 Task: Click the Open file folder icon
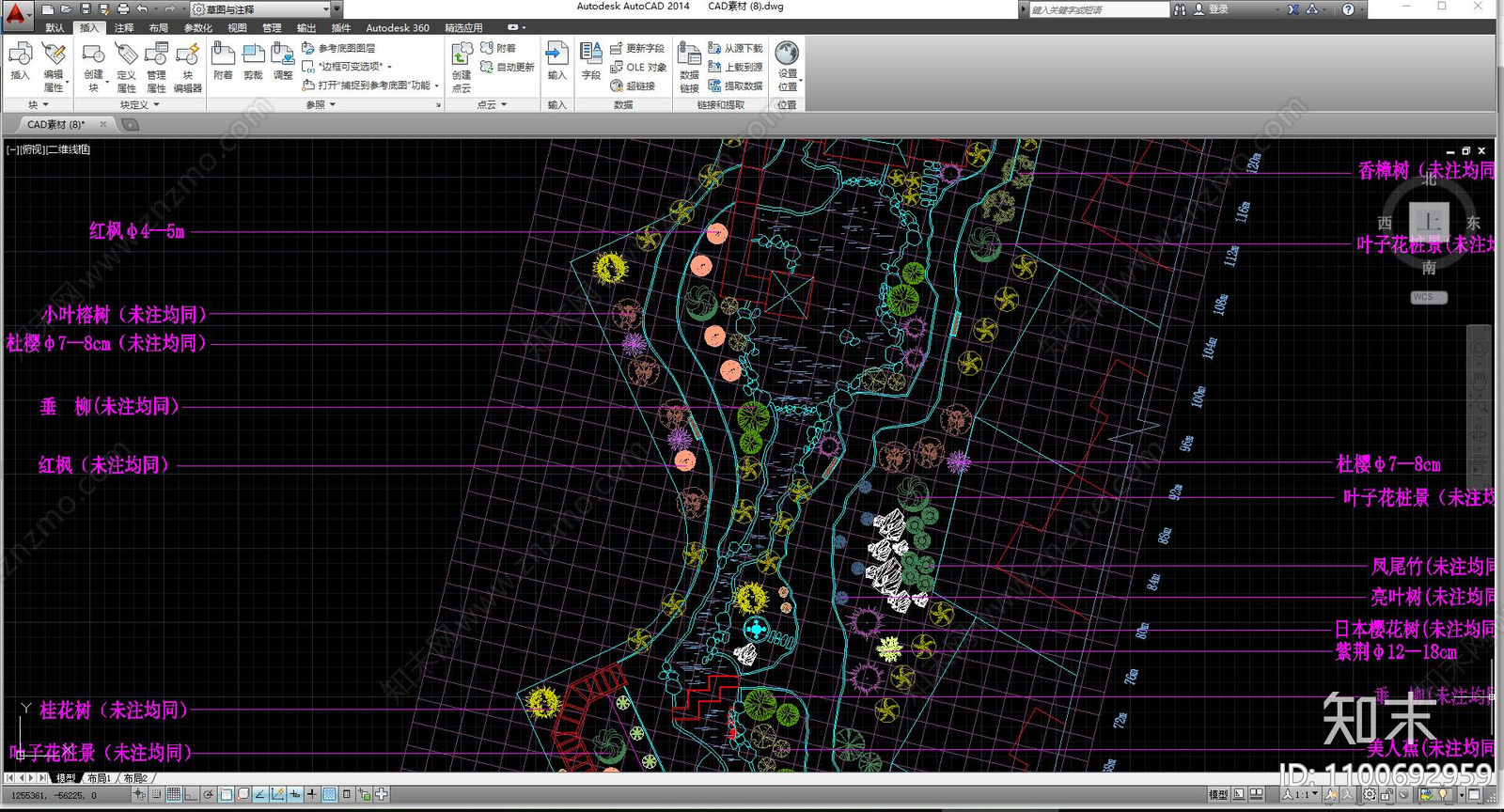[67, 9]
